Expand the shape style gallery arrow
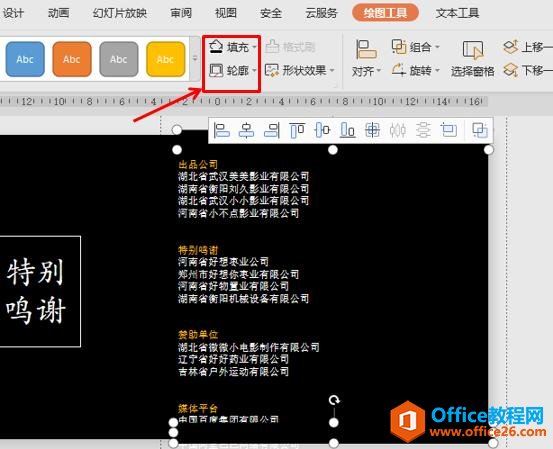 click(195, 59)
